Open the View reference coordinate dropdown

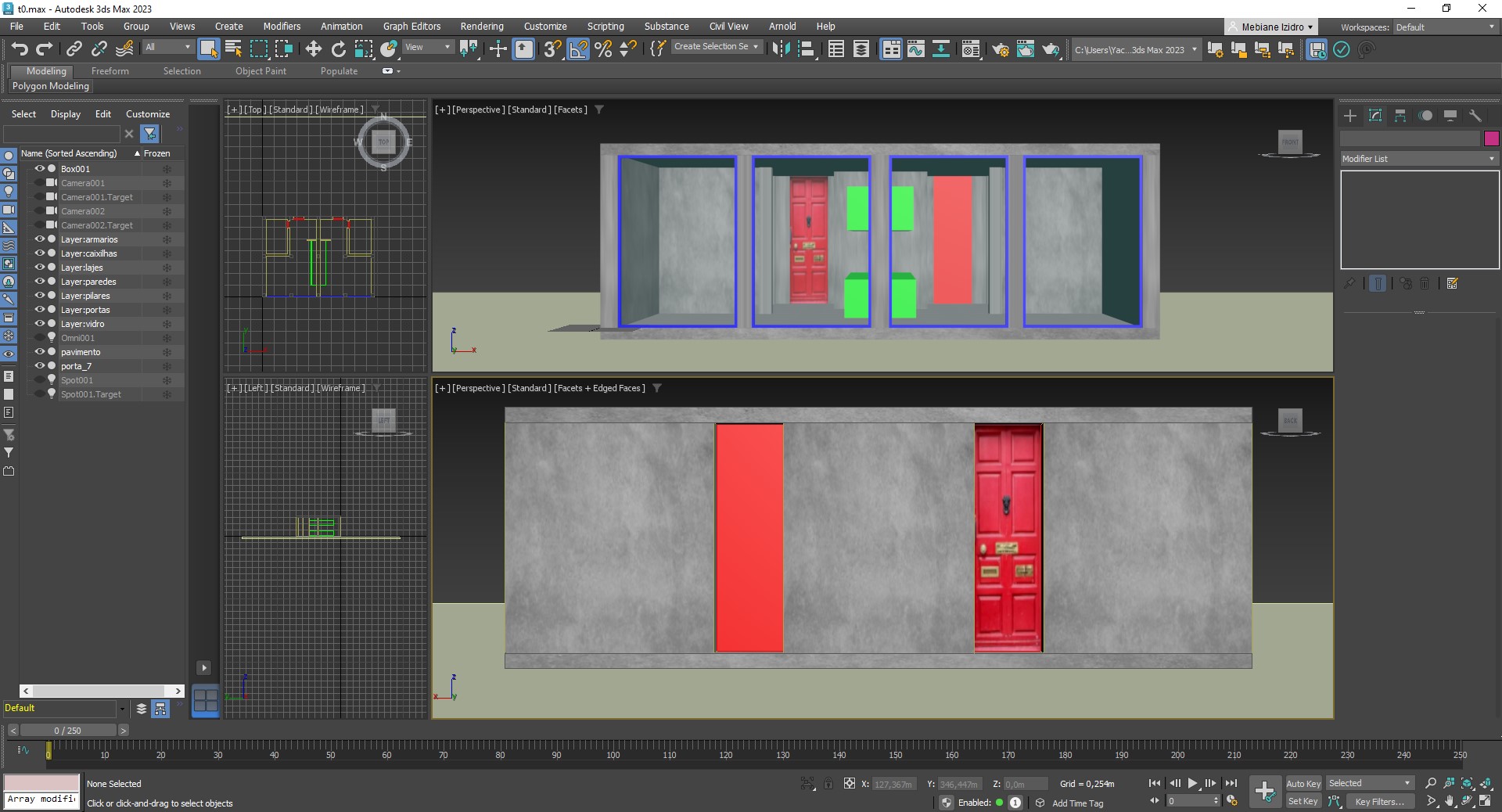(x=427, y=47)
